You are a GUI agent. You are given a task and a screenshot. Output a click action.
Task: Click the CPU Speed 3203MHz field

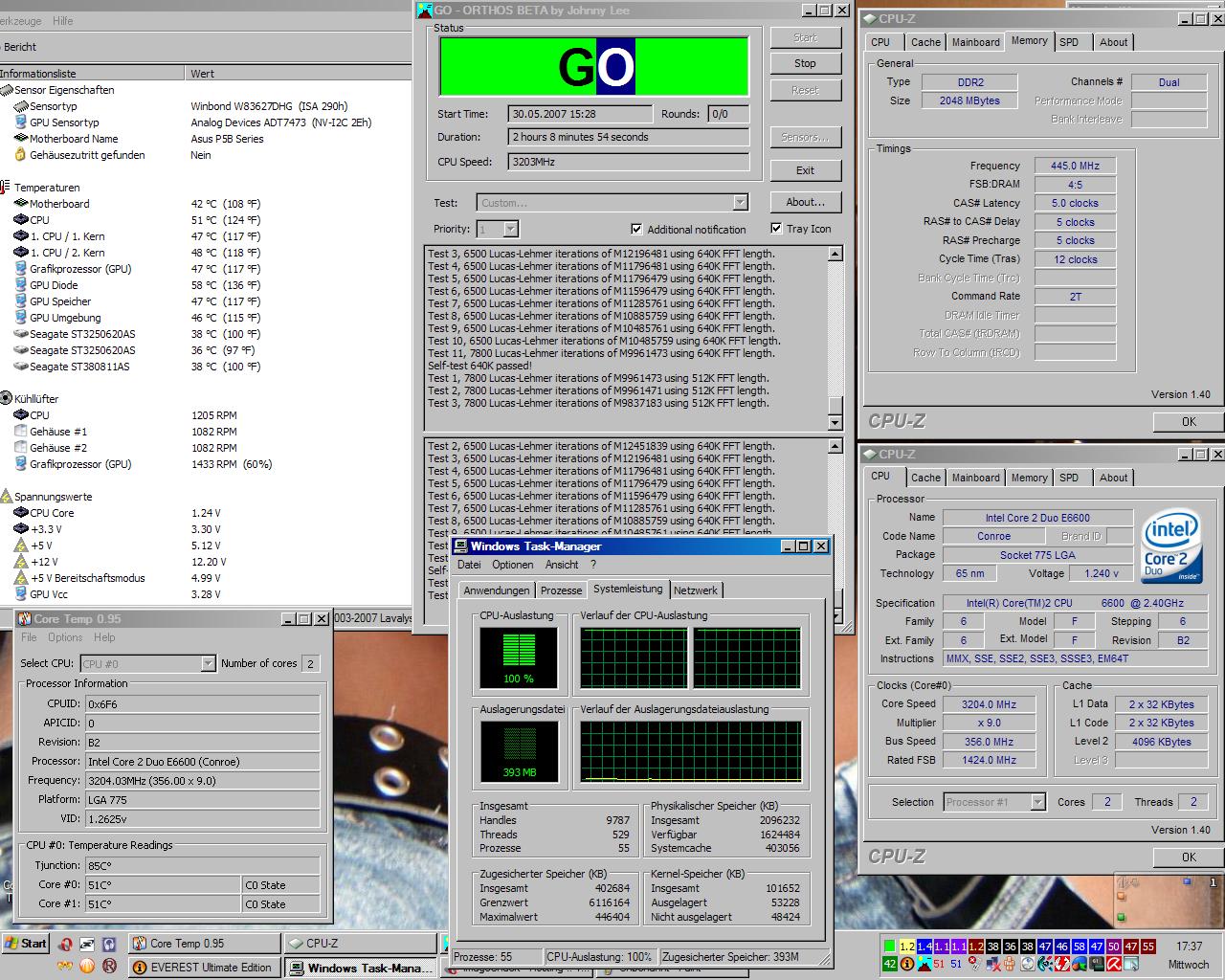coord(628,162)
